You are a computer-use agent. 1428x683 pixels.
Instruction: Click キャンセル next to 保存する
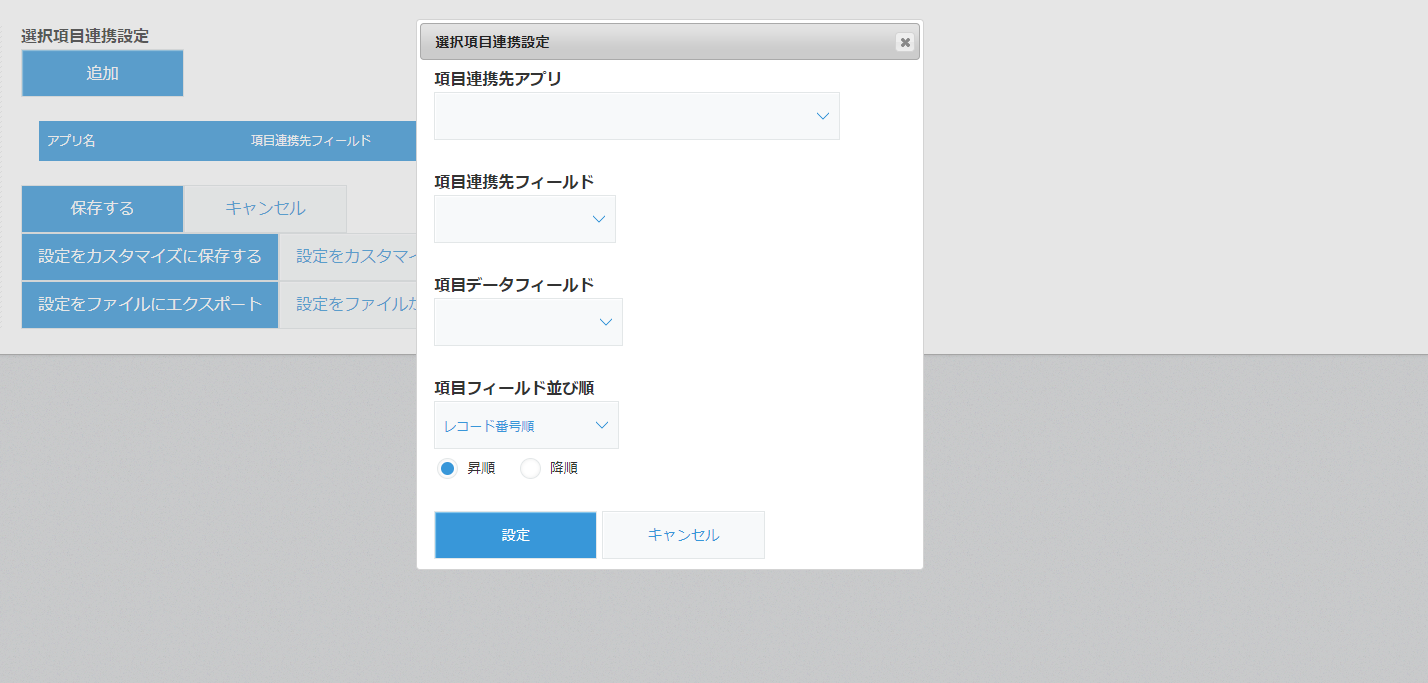click(x=264, y=208)
